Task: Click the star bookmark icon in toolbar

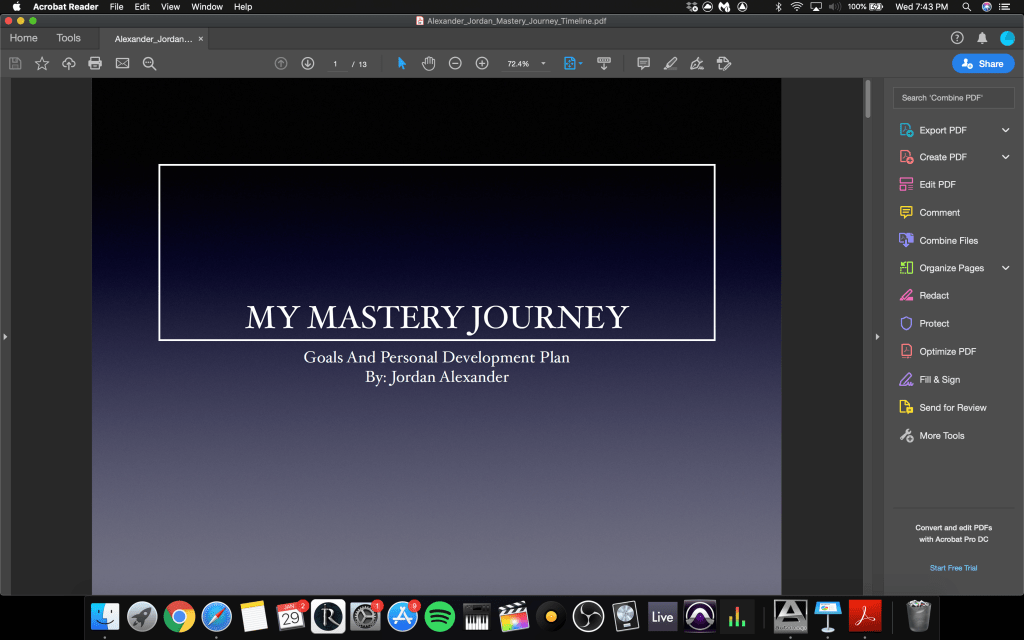Action: tap(42, 63)
